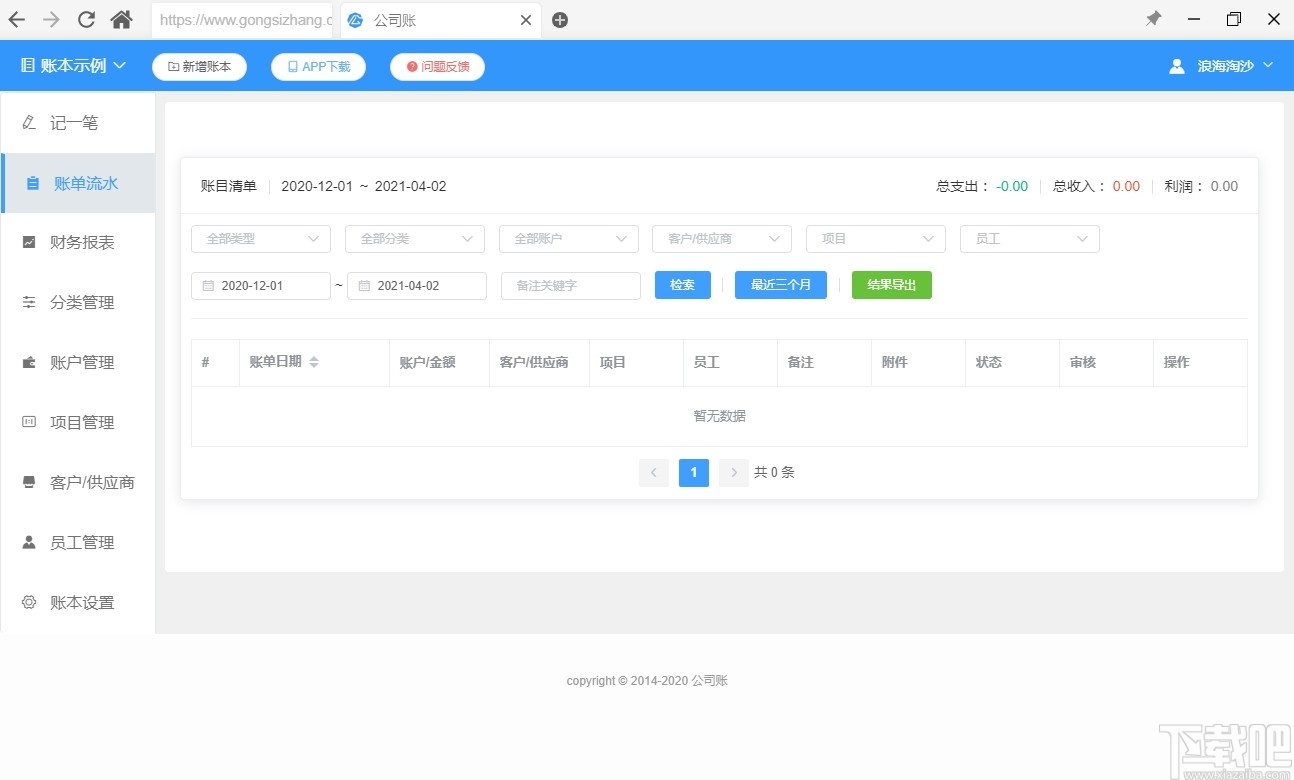The image size is (1294, 780).
Task: Click the browser back arrow
Action: [17, 20]
